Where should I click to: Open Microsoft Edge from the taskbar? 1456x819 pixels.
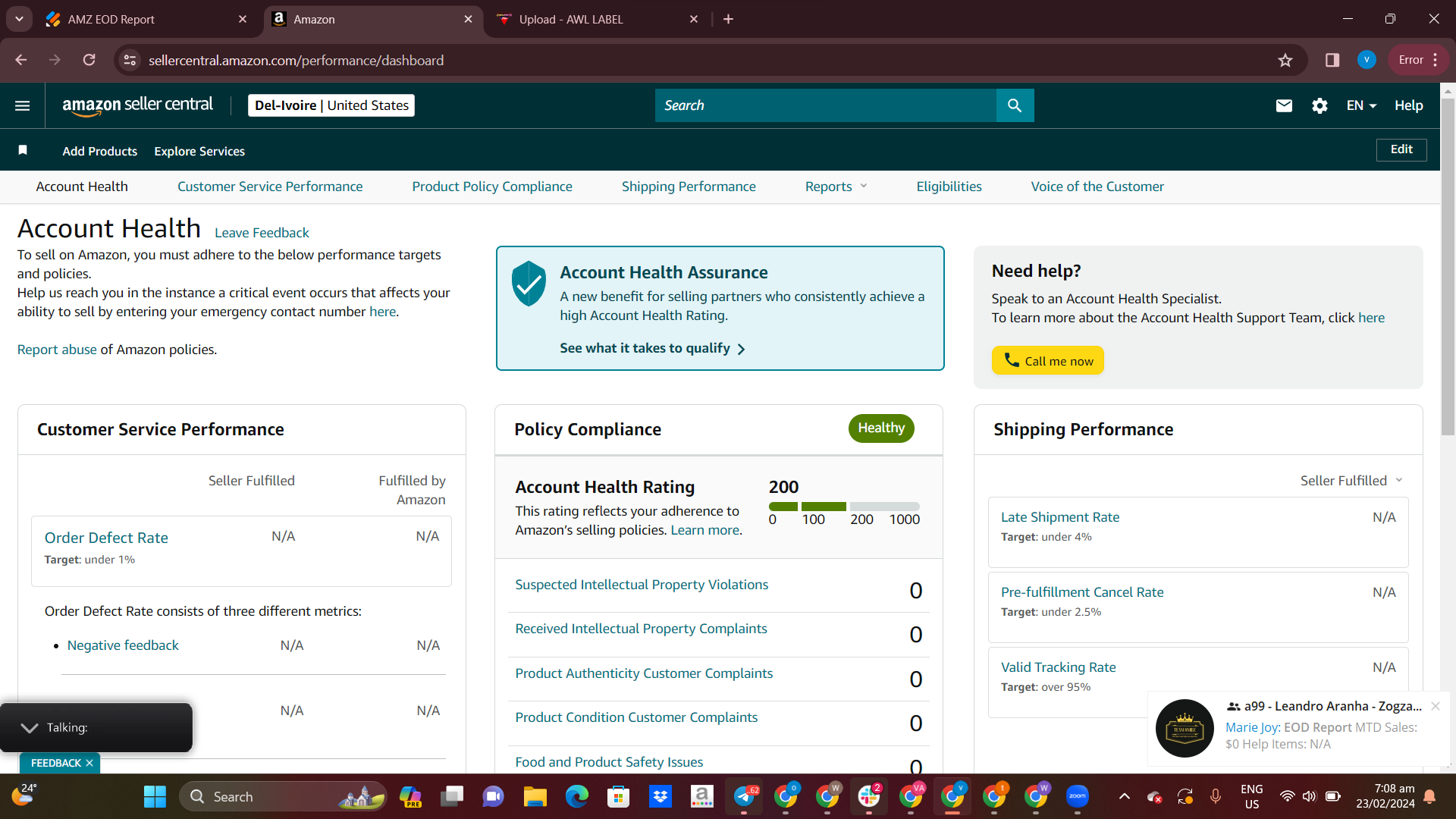(577, 797)
